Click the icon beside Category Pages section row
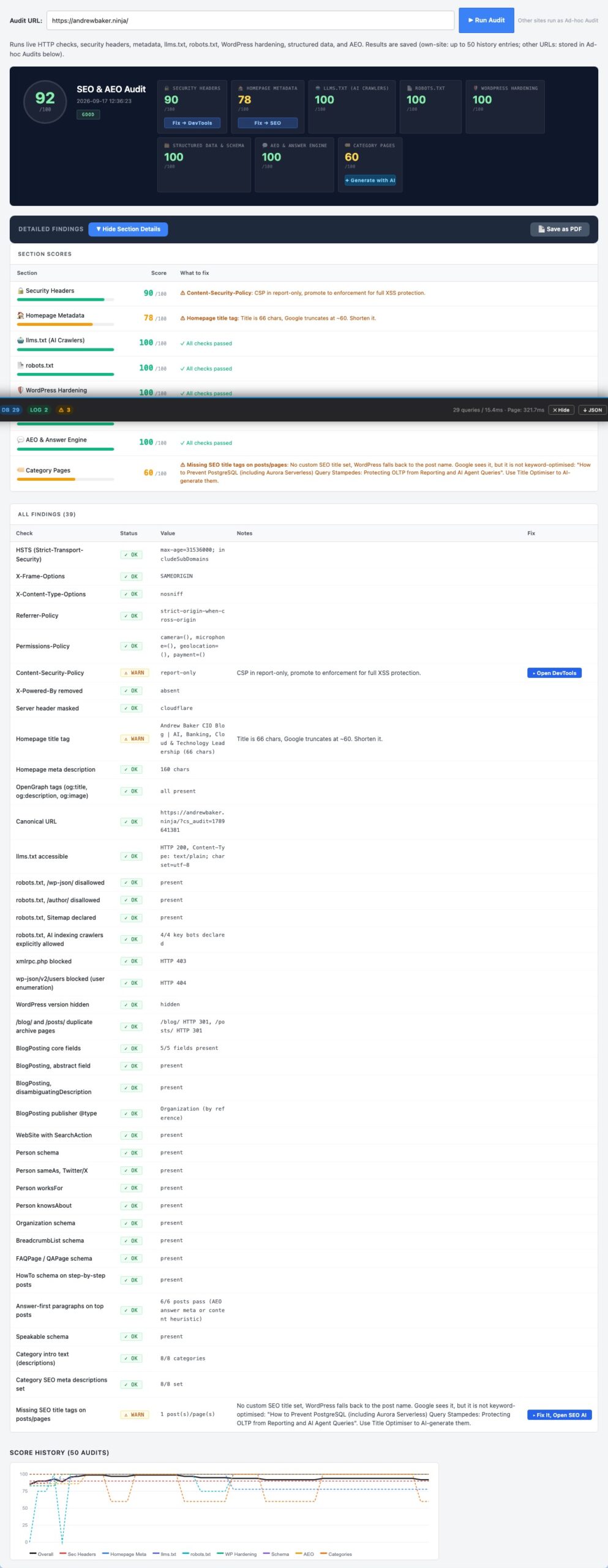Viewport: 608px width, 1568px height. [21, 470]
